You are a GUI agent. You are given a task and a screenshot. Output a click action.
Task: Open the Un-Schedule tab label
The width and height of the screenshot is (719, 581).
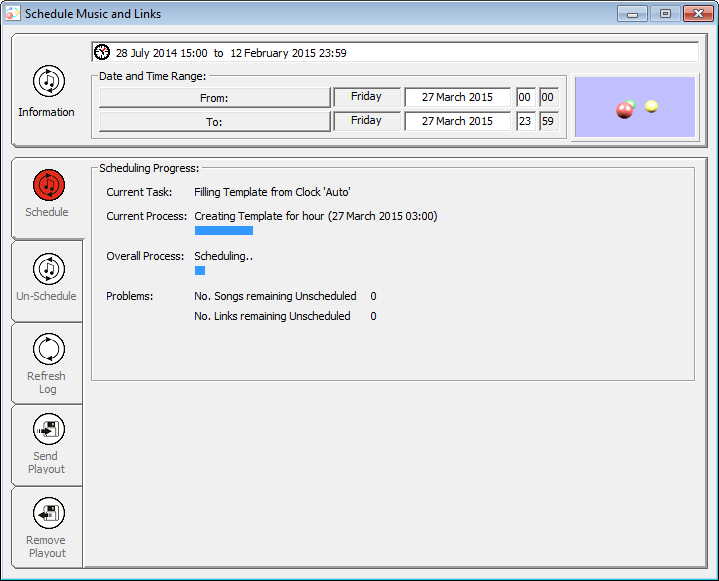[46, 296]
